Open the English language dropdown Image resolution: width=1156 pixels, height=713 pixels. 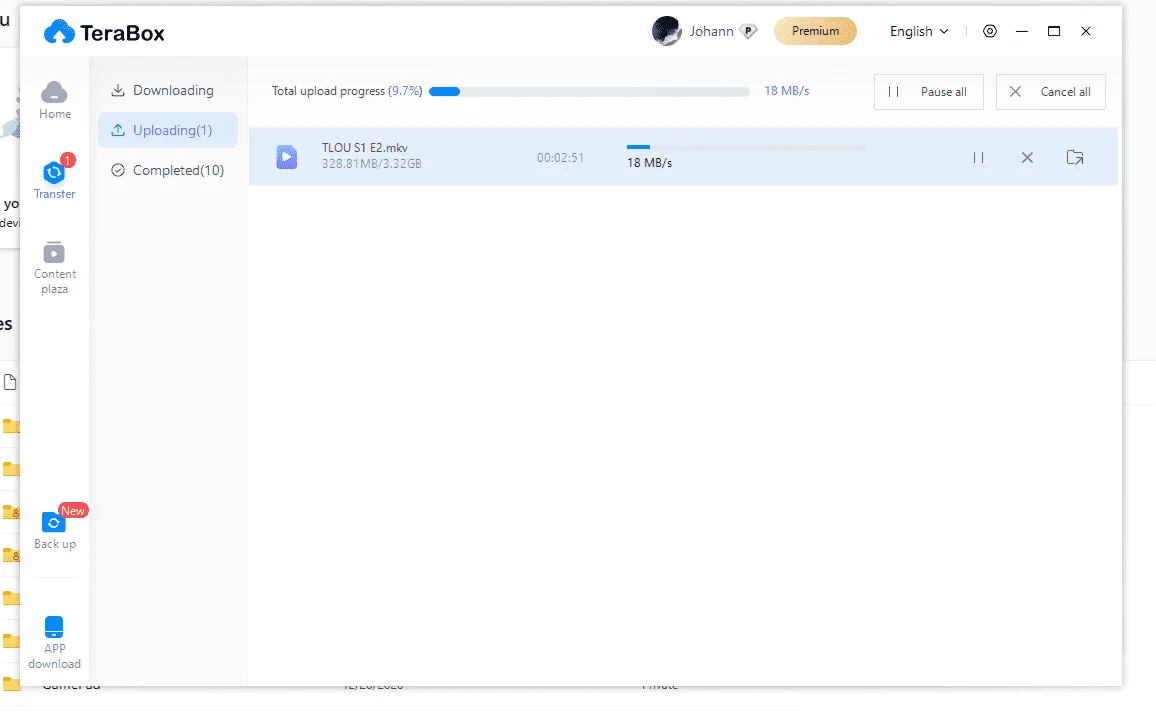click(919, 31)
